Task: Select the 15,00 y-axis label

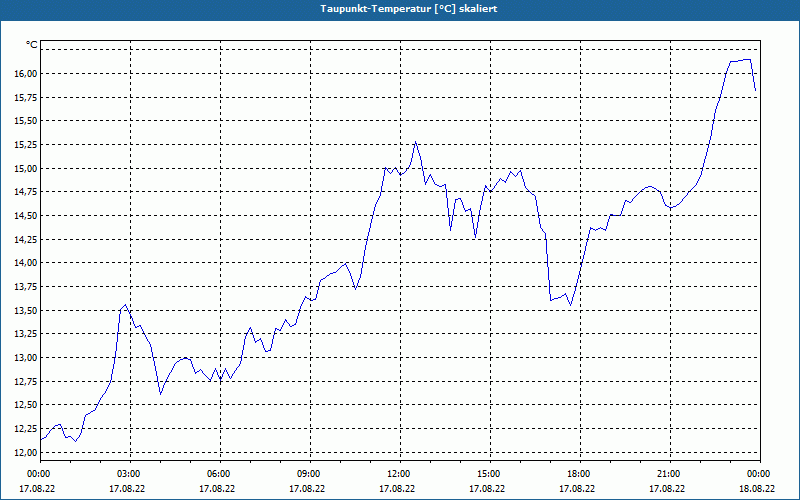Action: (27, 168)
